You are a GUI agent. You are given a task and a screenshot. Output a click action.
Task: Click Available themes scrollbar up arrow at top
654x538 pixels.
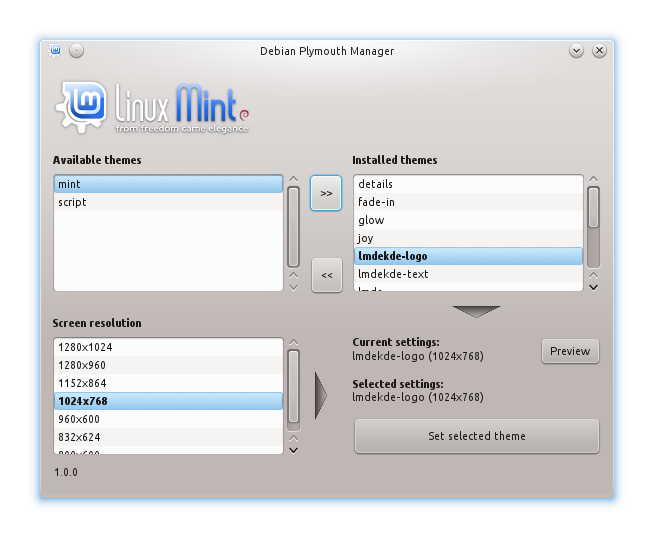[294, 179]
